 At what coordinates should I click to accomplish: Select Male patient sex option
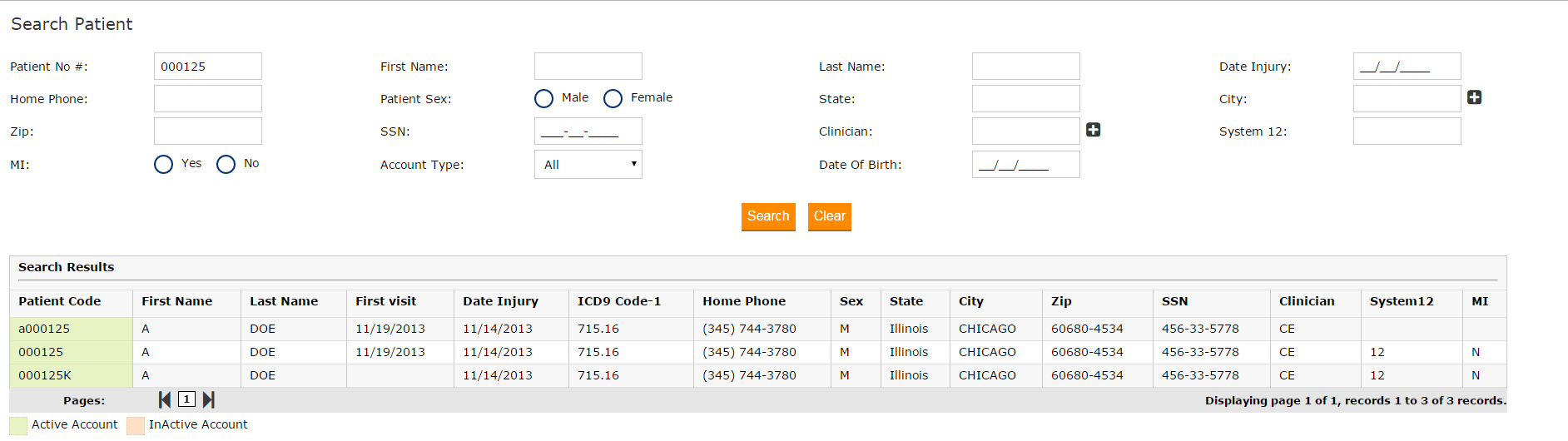point(543,99)
